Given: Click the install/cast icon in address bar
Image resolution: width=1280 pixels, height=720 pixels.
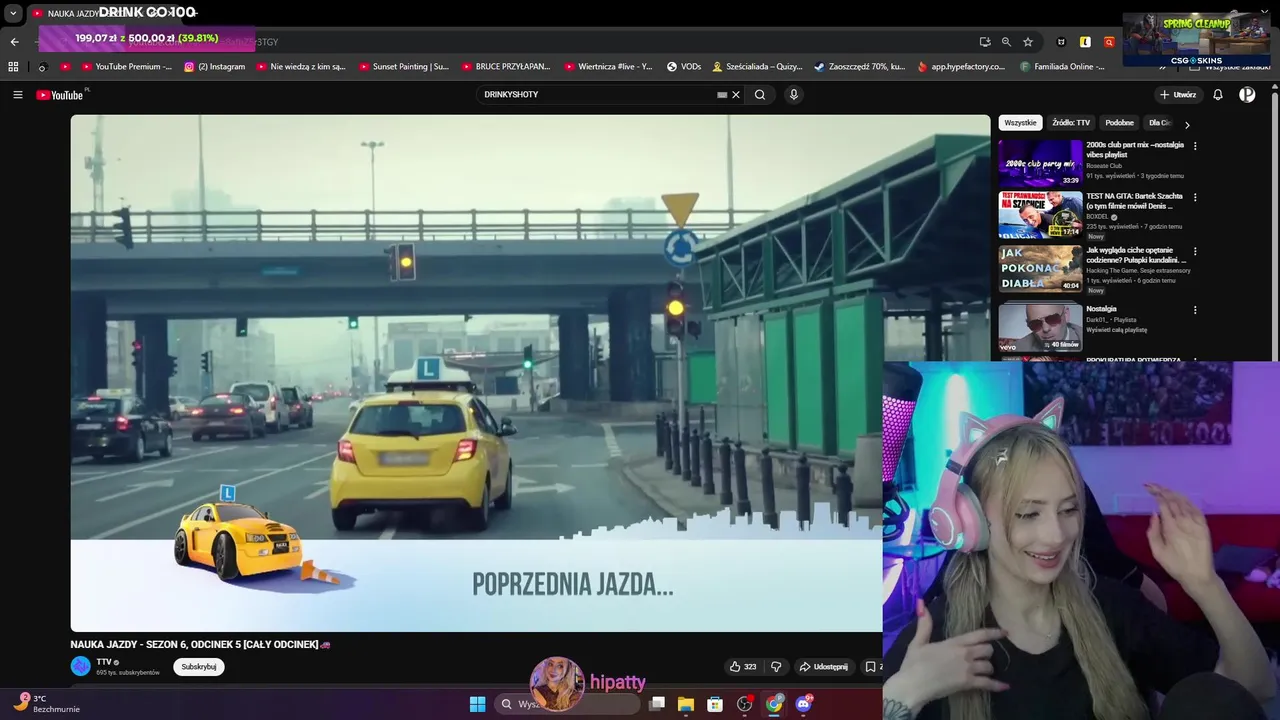Looking at the screenshot, I should [x=985, y=42].
